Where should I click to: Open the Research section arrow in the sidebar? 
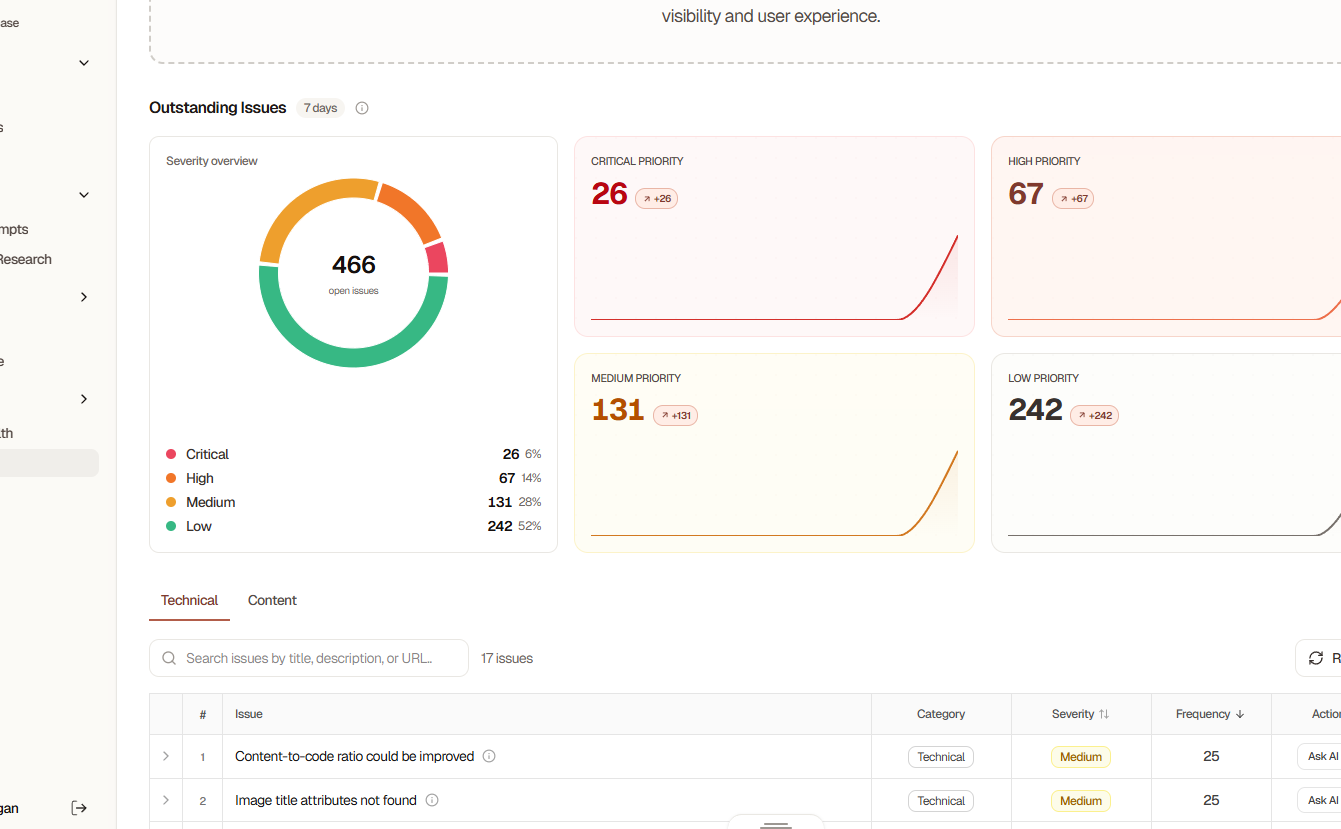point(84,297)
